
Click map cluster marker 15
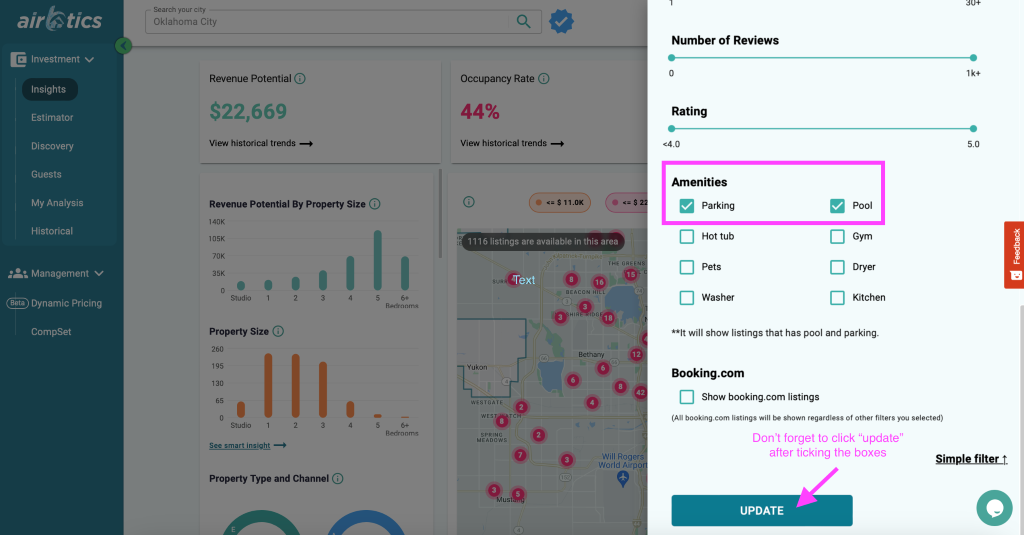[630, 274]
